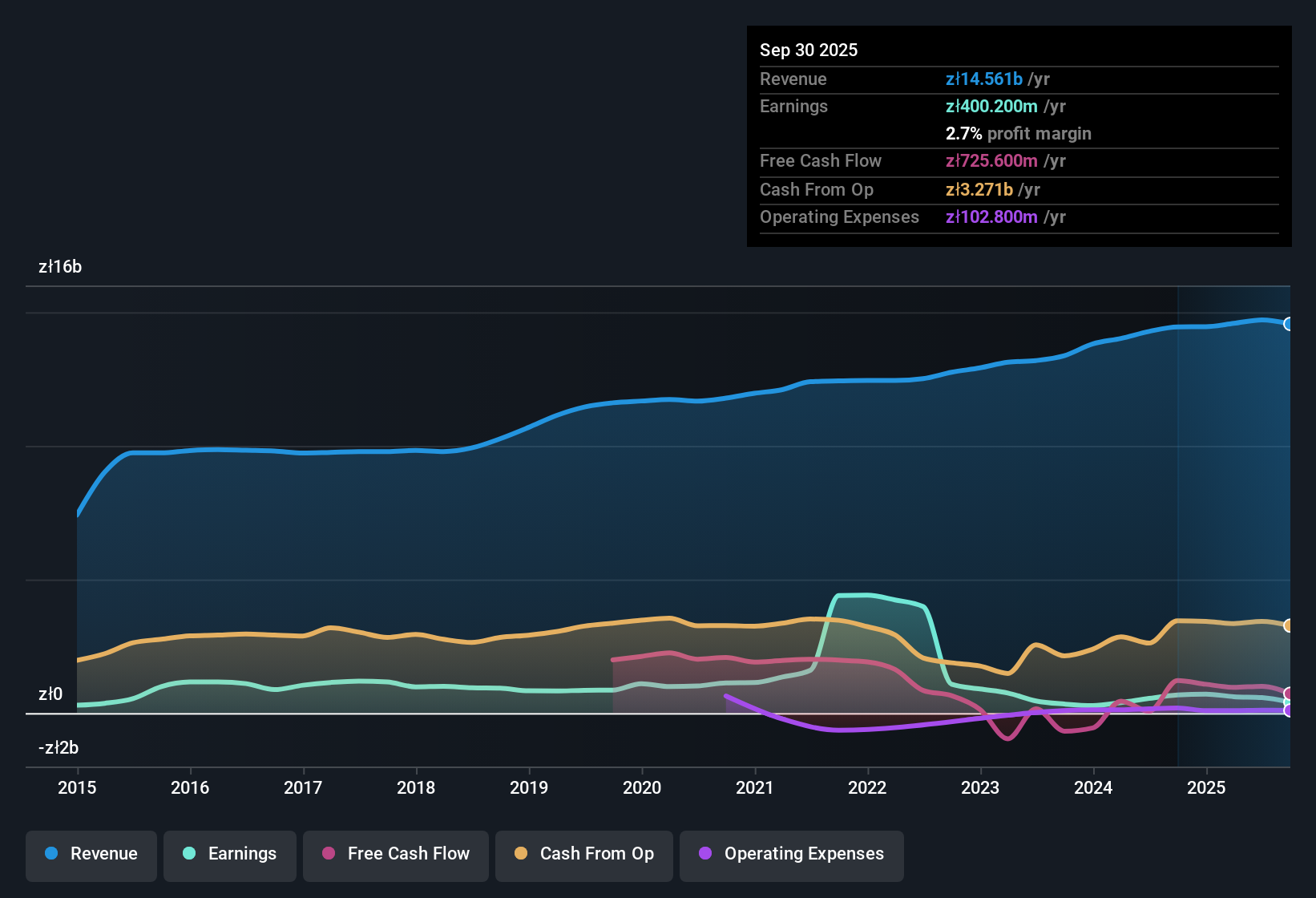Toggle the Revenue series visibility
The width and height of the screenshot is (1316, 898).
(x=91, y=854)
